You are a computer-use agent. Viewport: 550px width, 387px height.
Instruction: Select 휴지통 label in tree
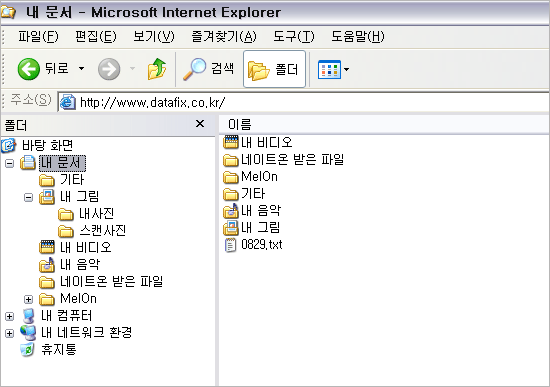click(59, 349)
